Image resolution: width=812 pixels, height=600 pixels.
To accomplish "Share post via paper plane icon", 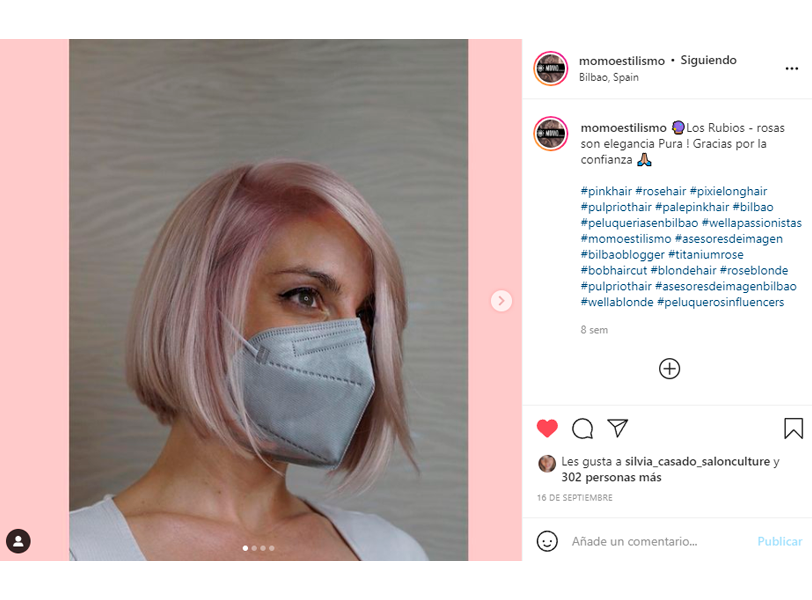I will pyautogui.click(x=618, y=428).
